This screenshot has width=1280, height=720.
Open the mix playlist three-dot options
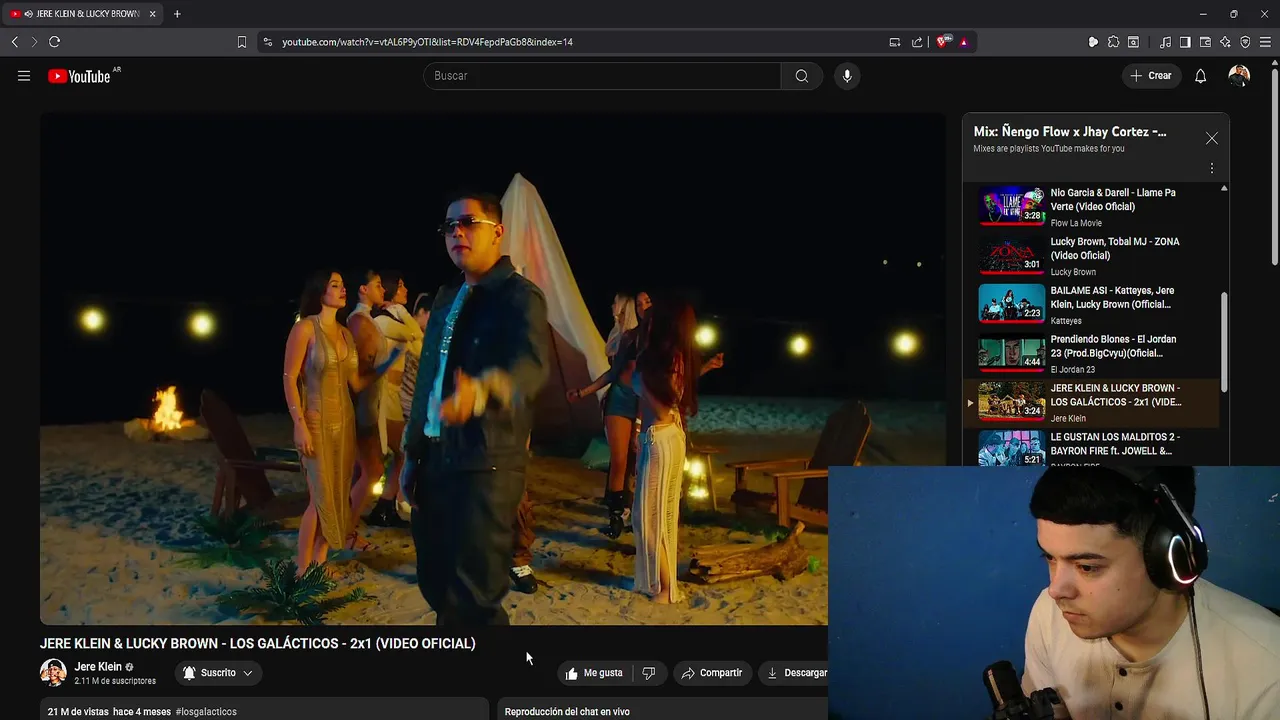[x=1212, y=168]
